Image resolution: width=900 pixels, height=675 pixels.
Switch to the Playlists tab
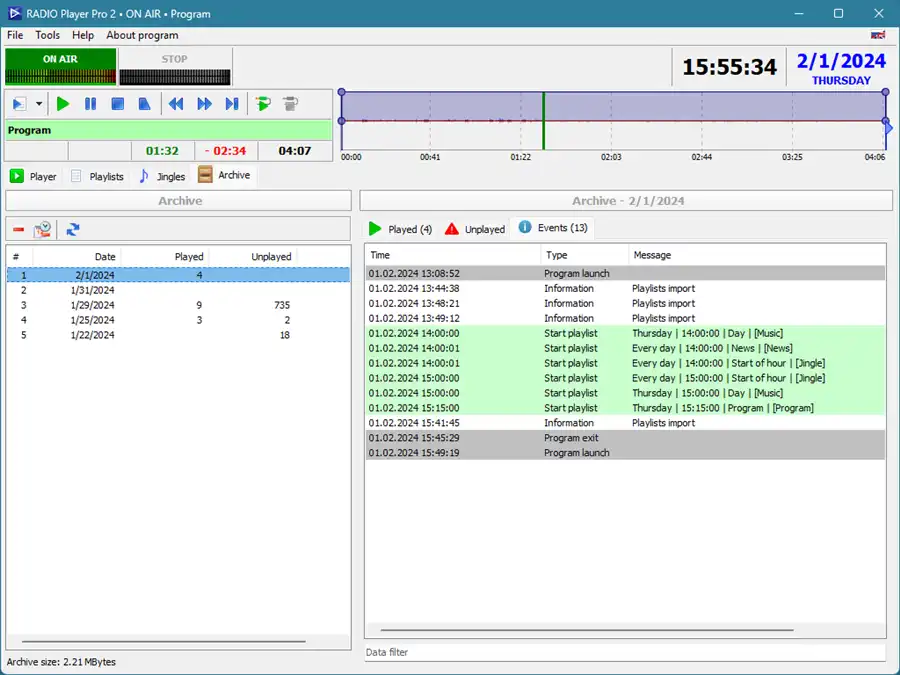tap(97, 176)
